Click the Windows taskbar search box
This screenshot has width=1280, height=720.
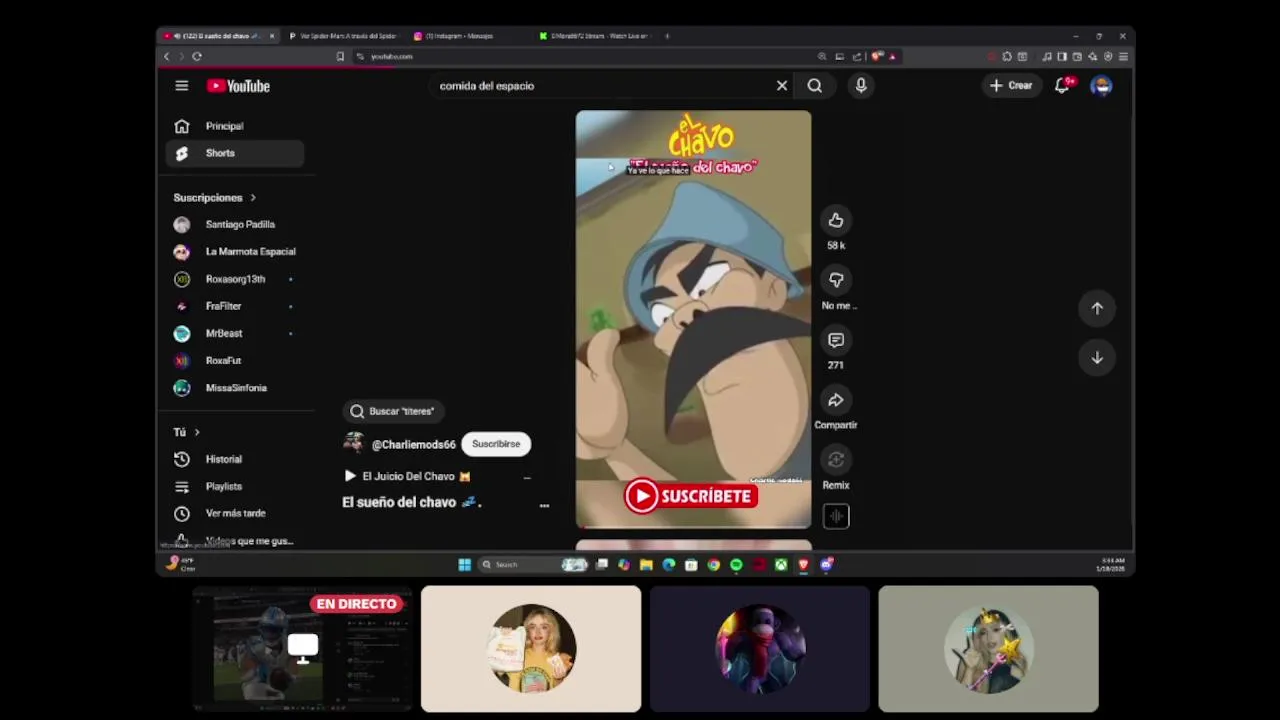coord(530,565)
